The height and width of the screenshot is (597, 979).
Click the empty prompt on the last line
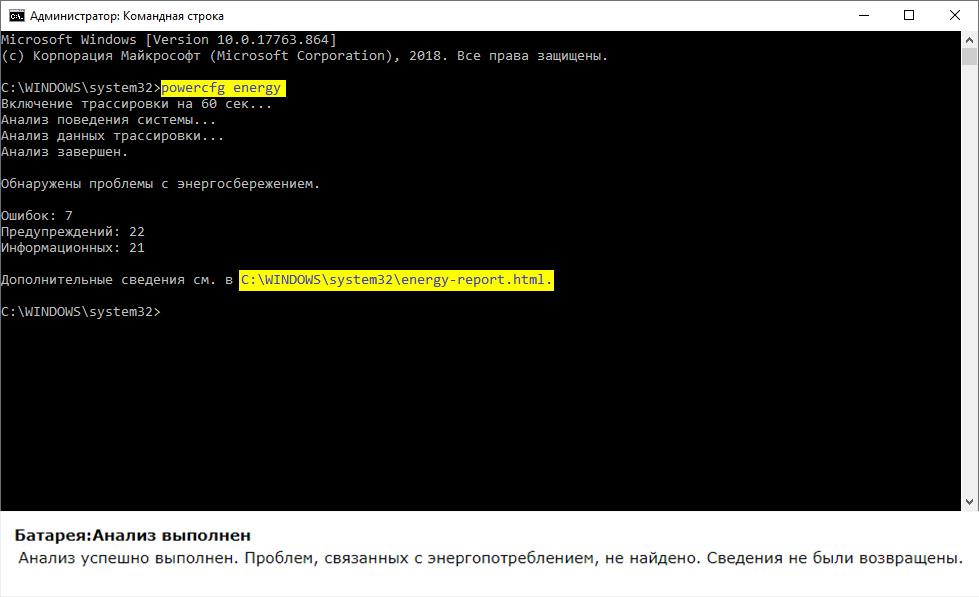coord(80,312)
